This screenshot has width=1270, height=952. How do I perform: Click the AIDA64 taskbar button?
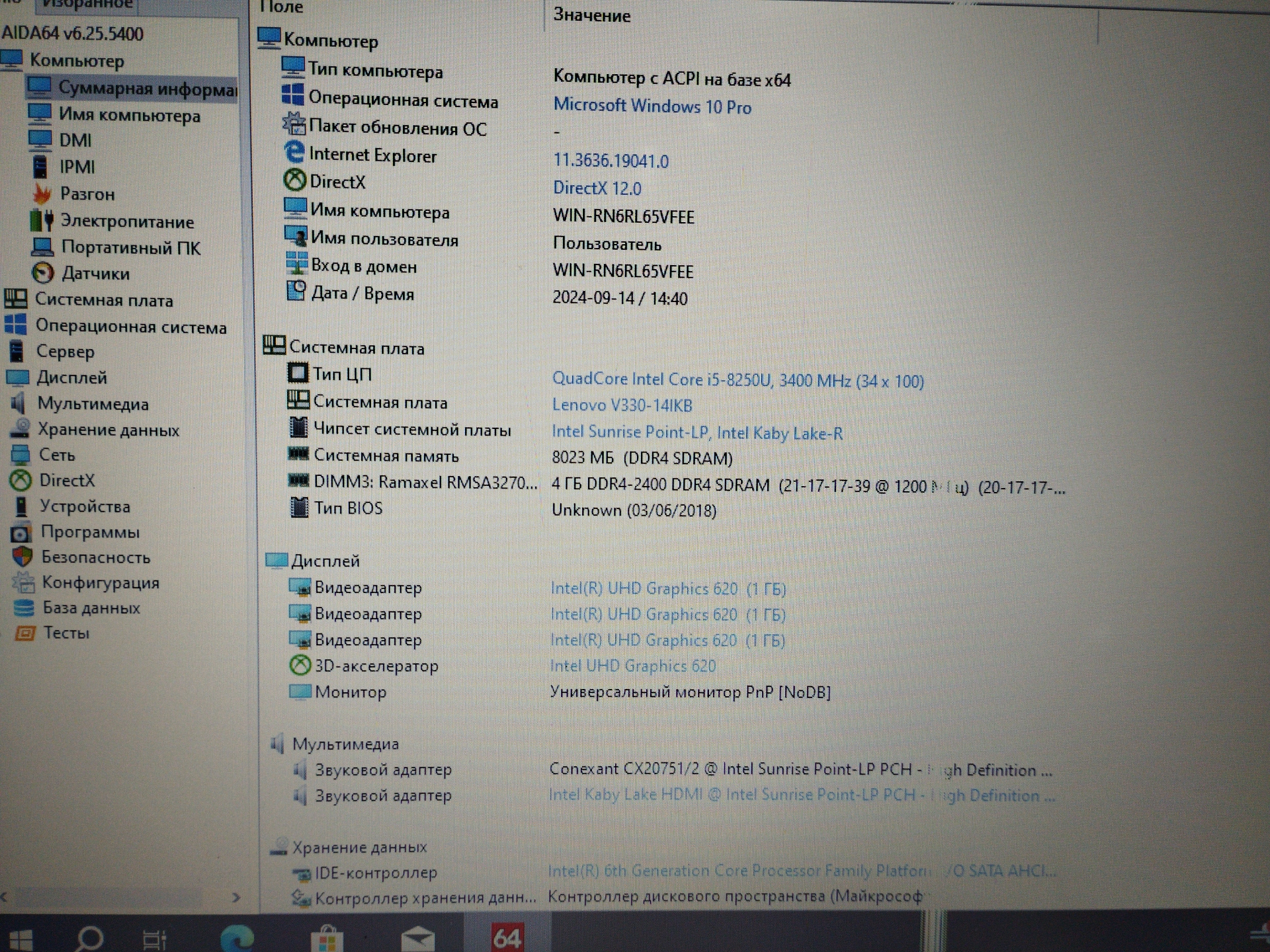[x=507, y=936]
